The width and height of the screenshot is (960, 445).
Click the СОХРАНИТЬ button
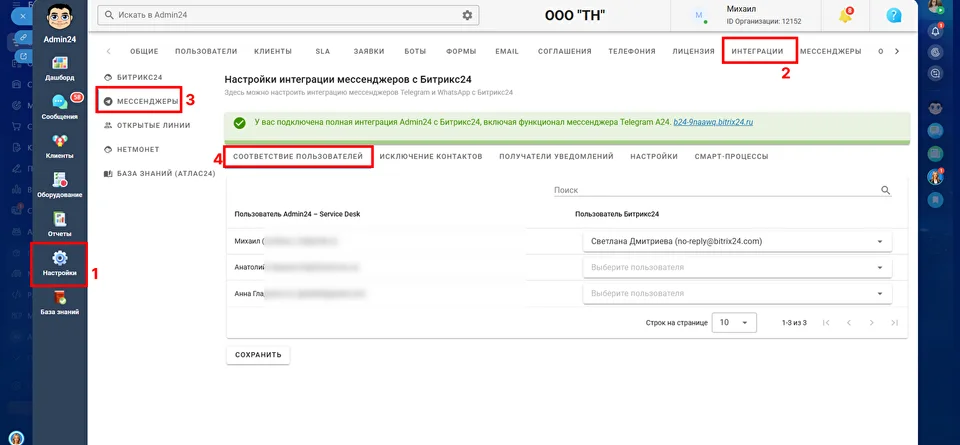(x=258, y=355)
